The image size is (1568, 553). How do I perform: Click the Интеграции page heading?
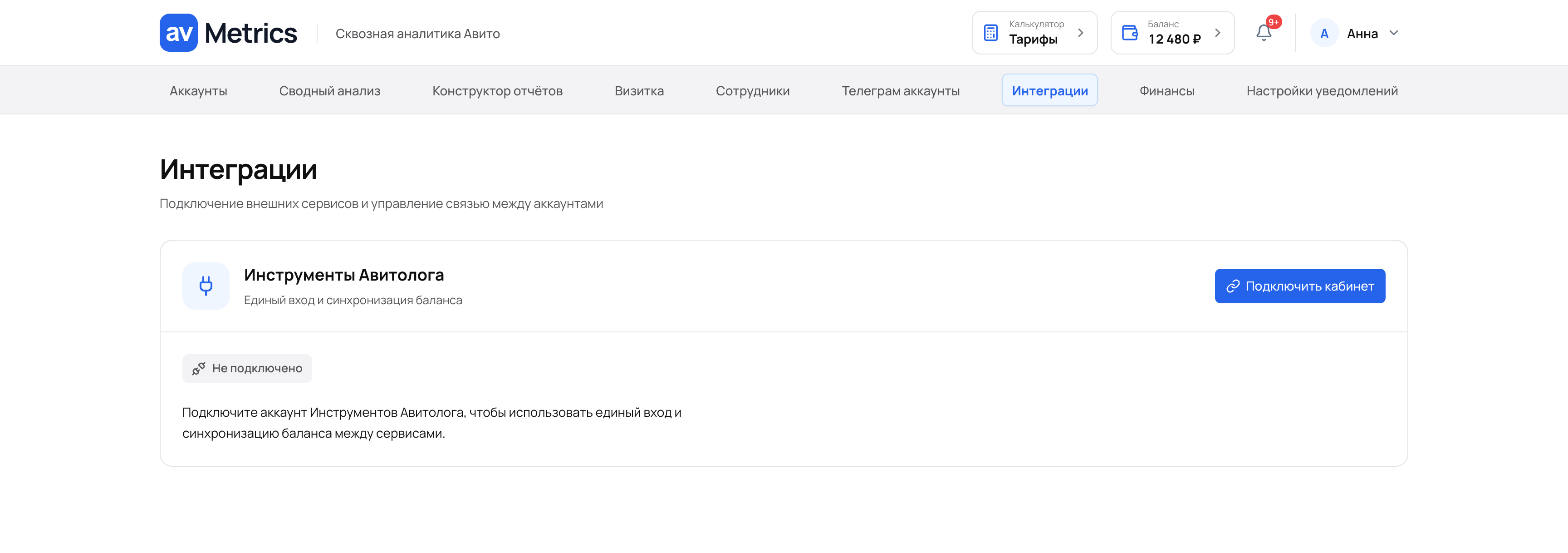point(238,170)
